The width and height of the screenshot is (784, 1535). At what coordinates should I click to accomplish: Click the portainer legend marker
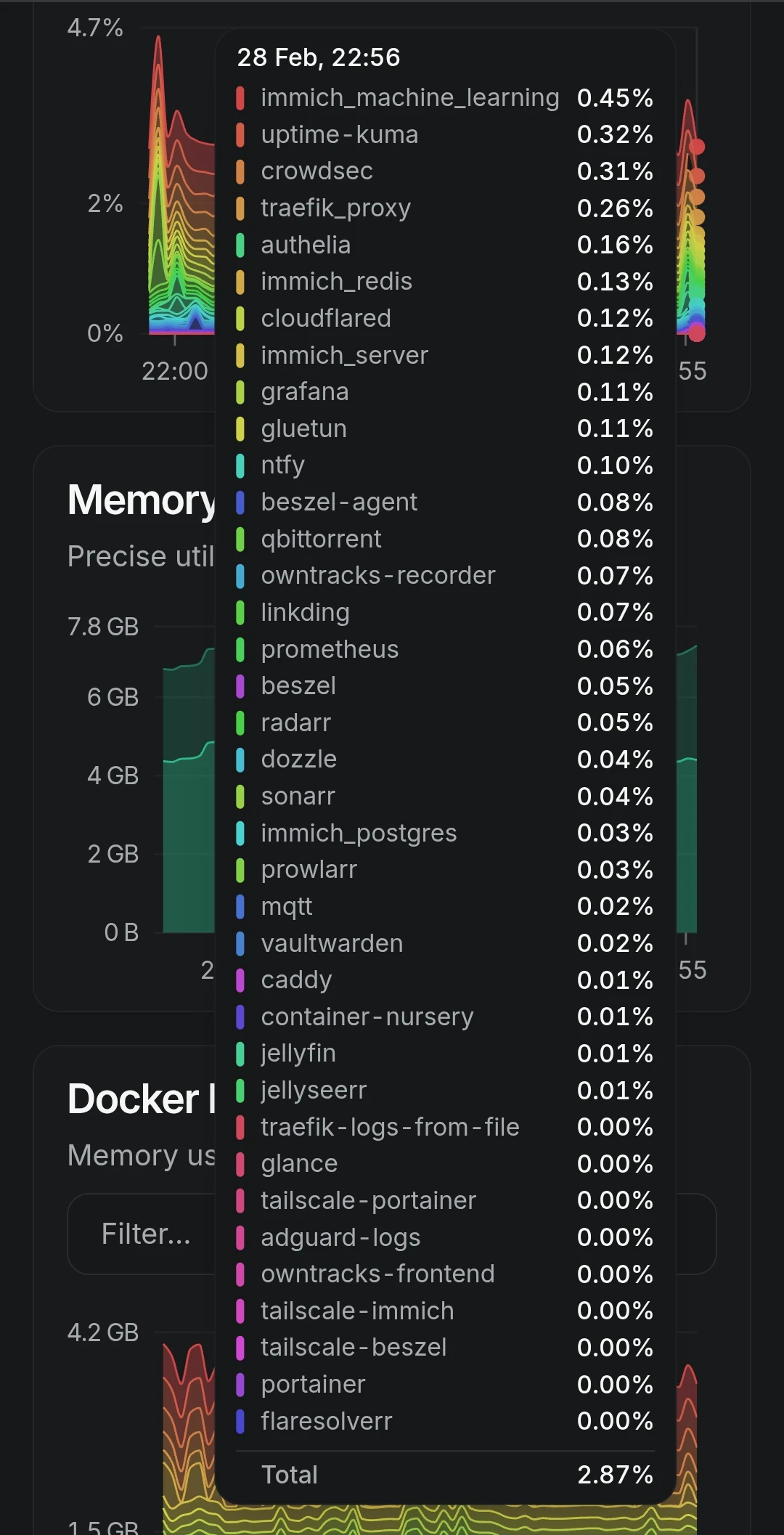[242, 1384]
